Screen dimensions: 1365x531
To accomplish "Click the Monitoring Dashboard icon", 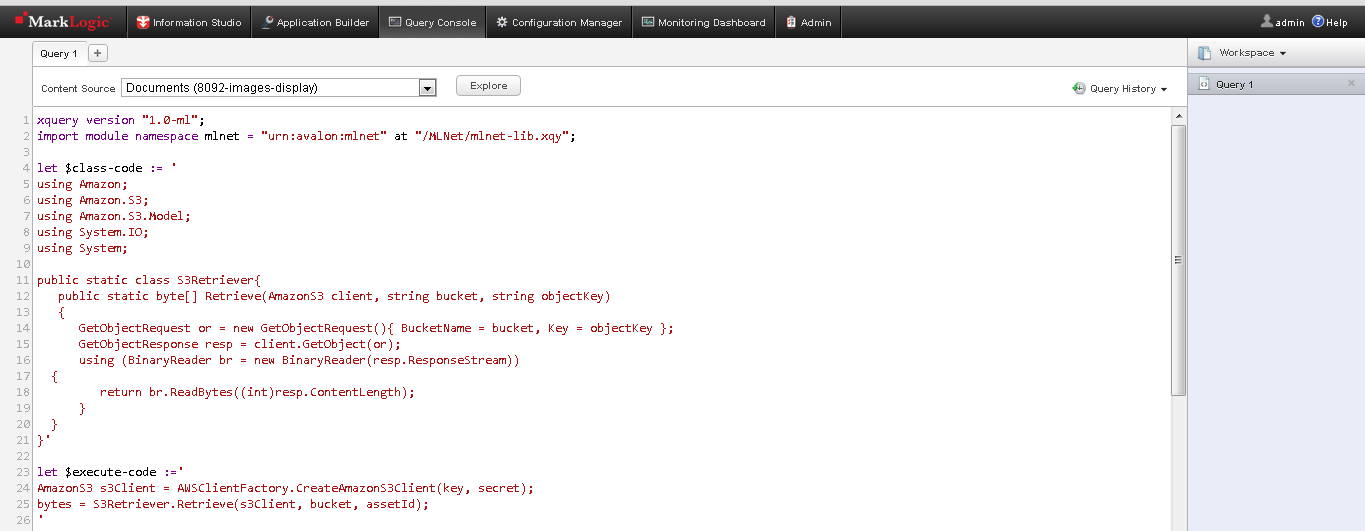I will pos(648,22).
